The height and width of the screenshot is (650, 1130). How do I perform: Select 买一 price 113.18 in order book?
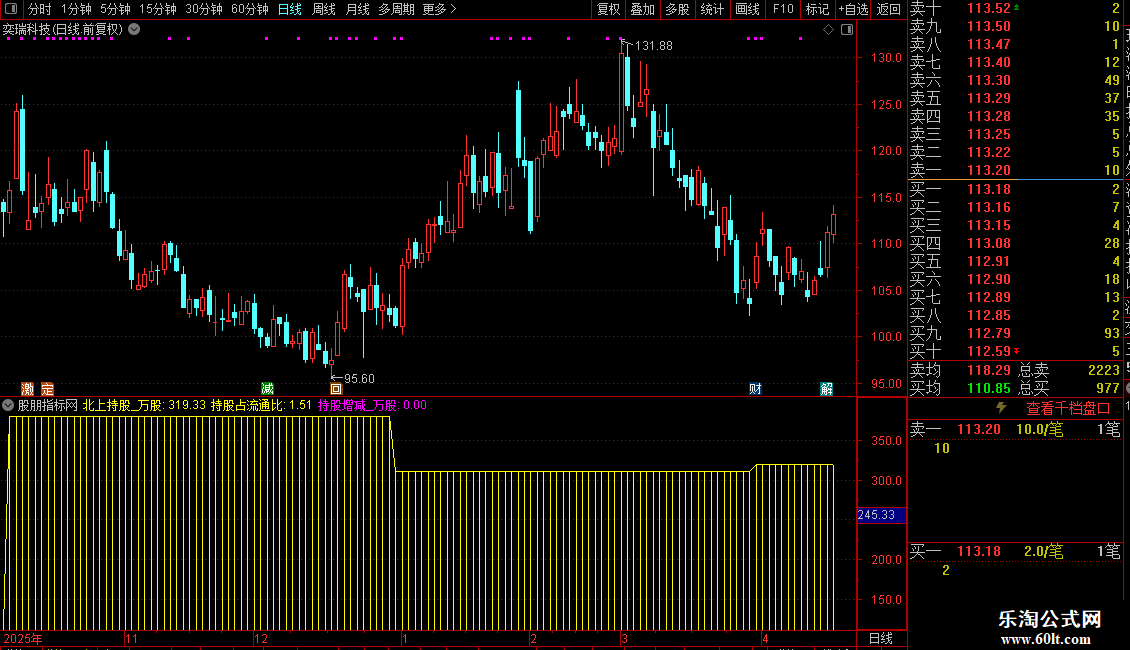point(989,189)
